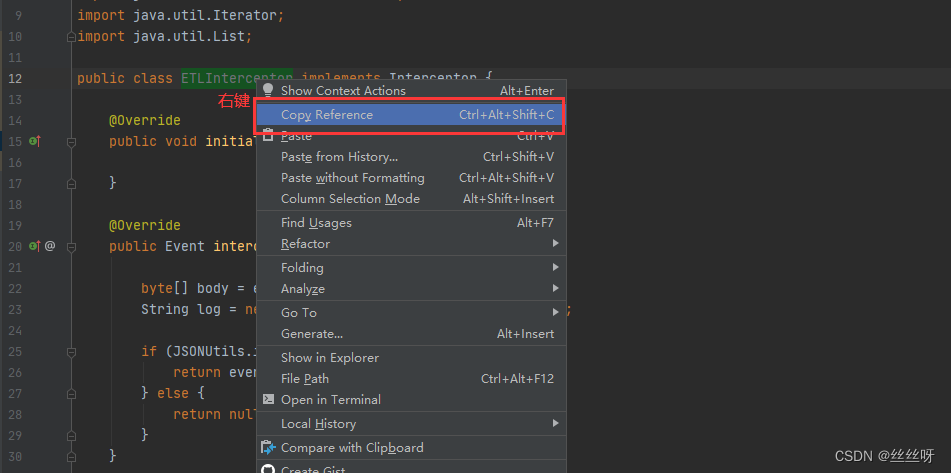The height and width of the screenshot is (473, 951).
Task: Click the terminal icon beside Open in Terminal
Action: coord(268,400)
